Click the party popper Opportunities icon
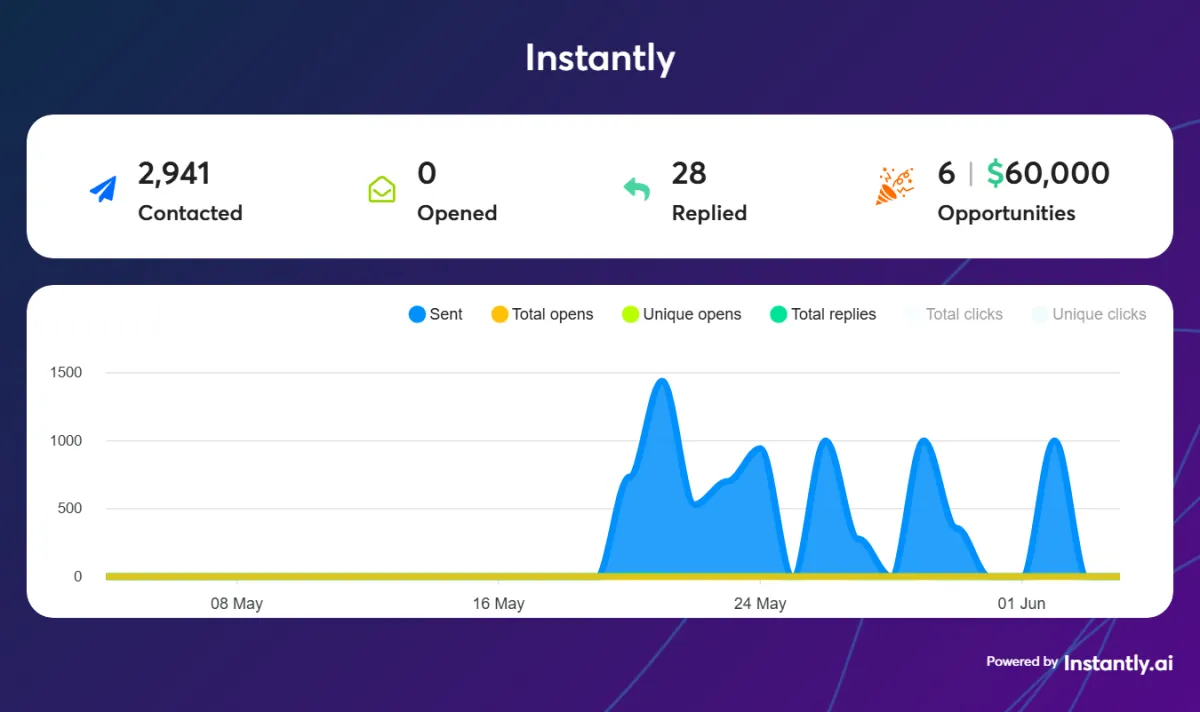1200x712 pixels. 894,187
